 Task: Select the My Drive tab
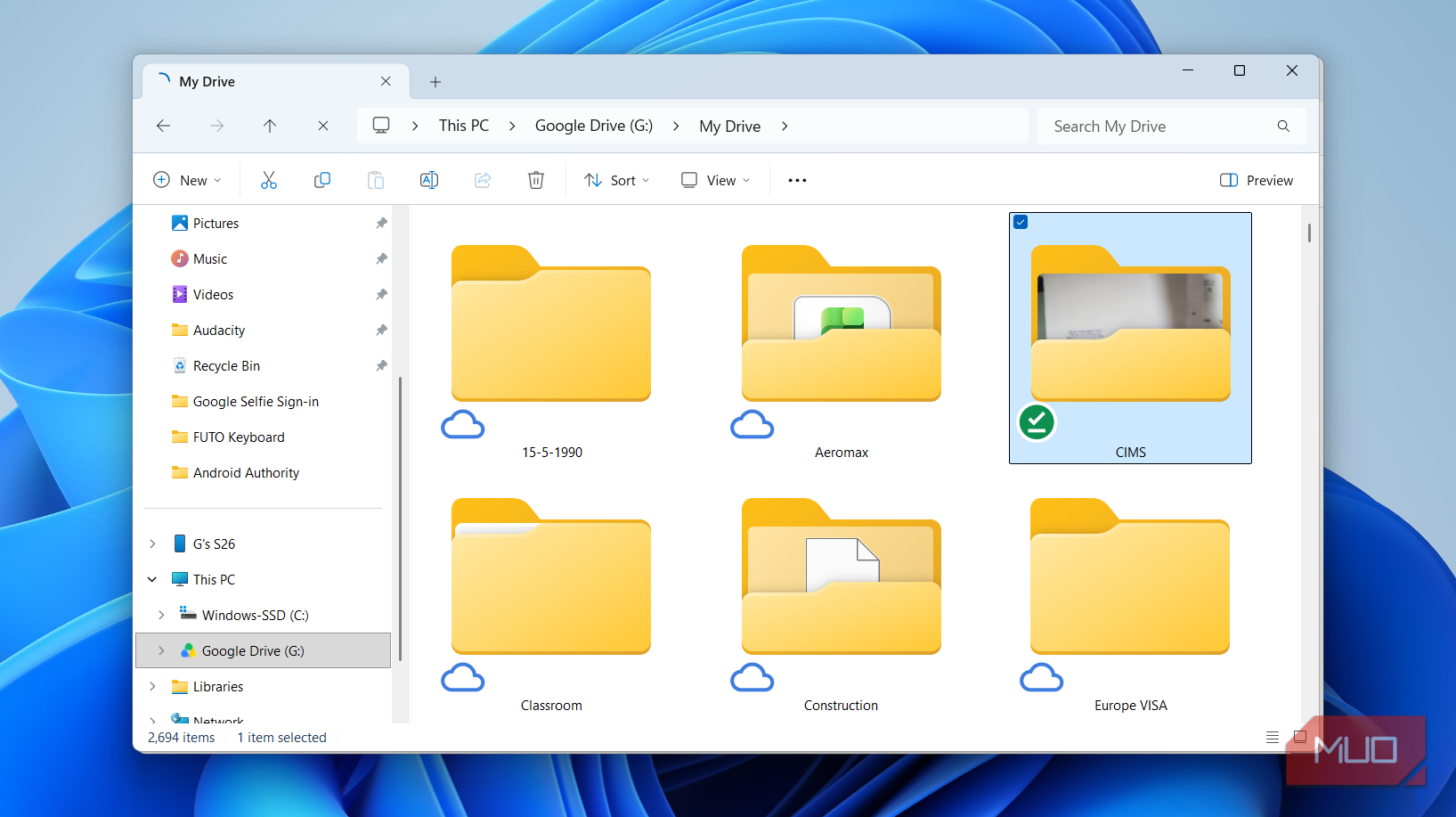pyautogui.click(x=276, y=81)
